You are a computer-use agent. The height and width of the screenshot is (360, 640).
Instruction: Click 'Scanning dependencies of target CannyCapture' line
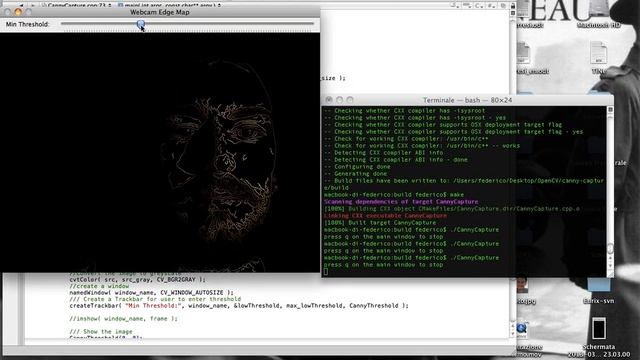401,202
